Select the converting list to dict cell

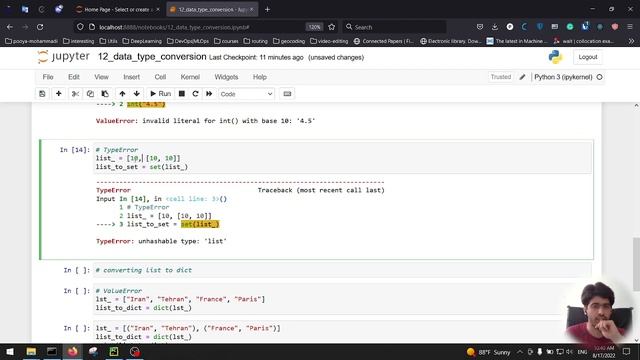pos(342,270)
